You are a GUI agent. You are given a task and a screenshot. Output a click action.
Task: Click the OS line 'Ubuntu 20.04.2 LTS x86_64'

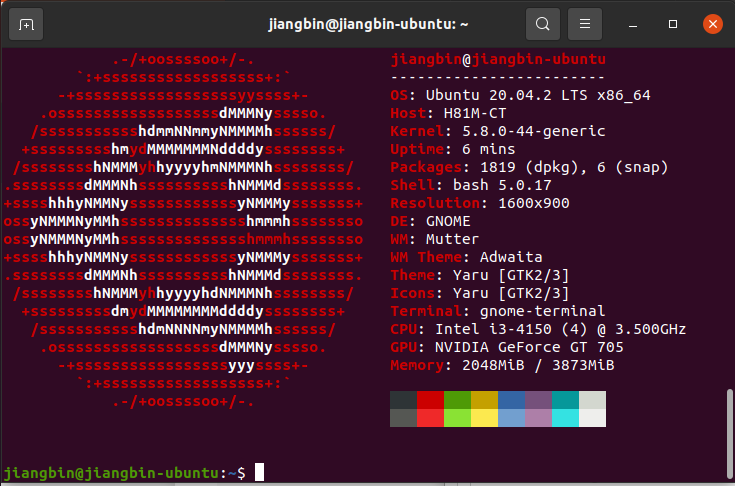click(x=538, y=95)
